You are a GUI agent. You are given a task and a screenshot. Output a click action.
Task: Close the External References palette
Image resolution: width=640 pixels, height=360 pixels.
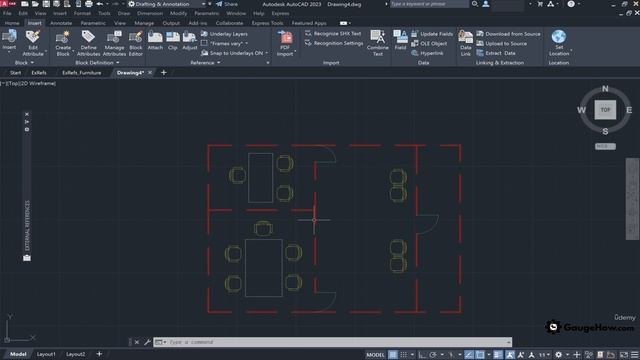tap(27, 114)
